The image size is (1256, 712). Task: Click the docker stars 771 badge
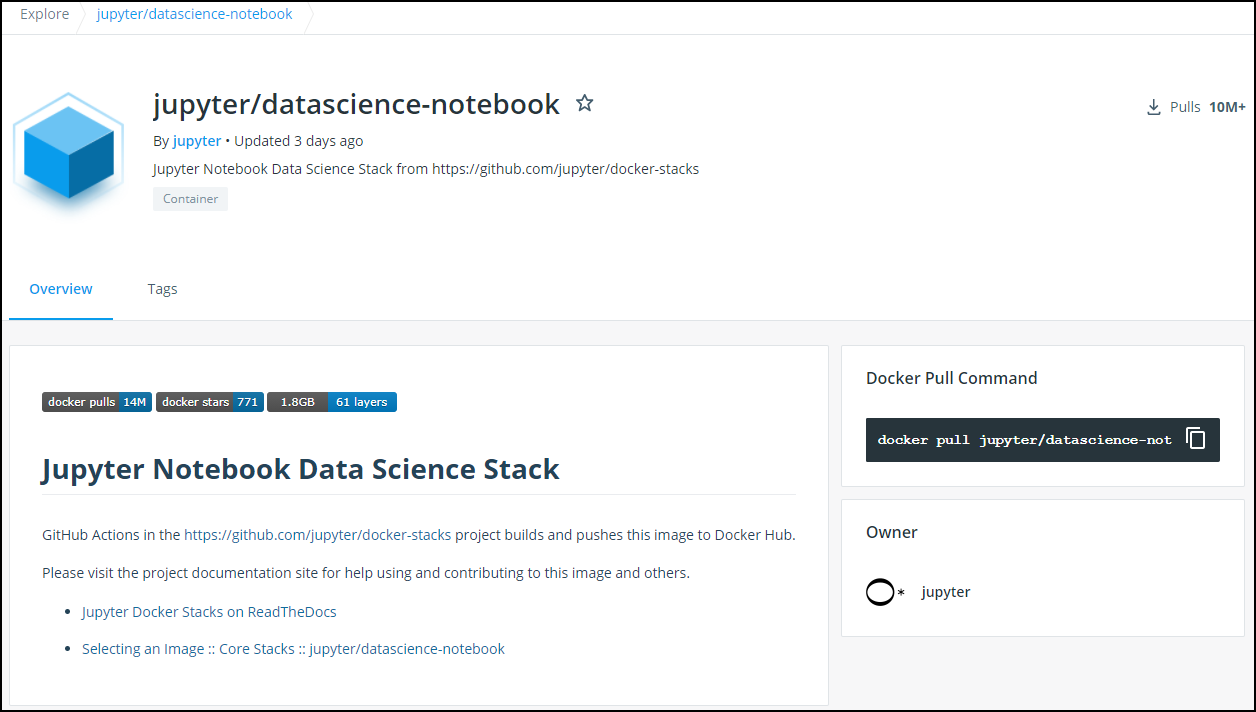tap(210, 402)
